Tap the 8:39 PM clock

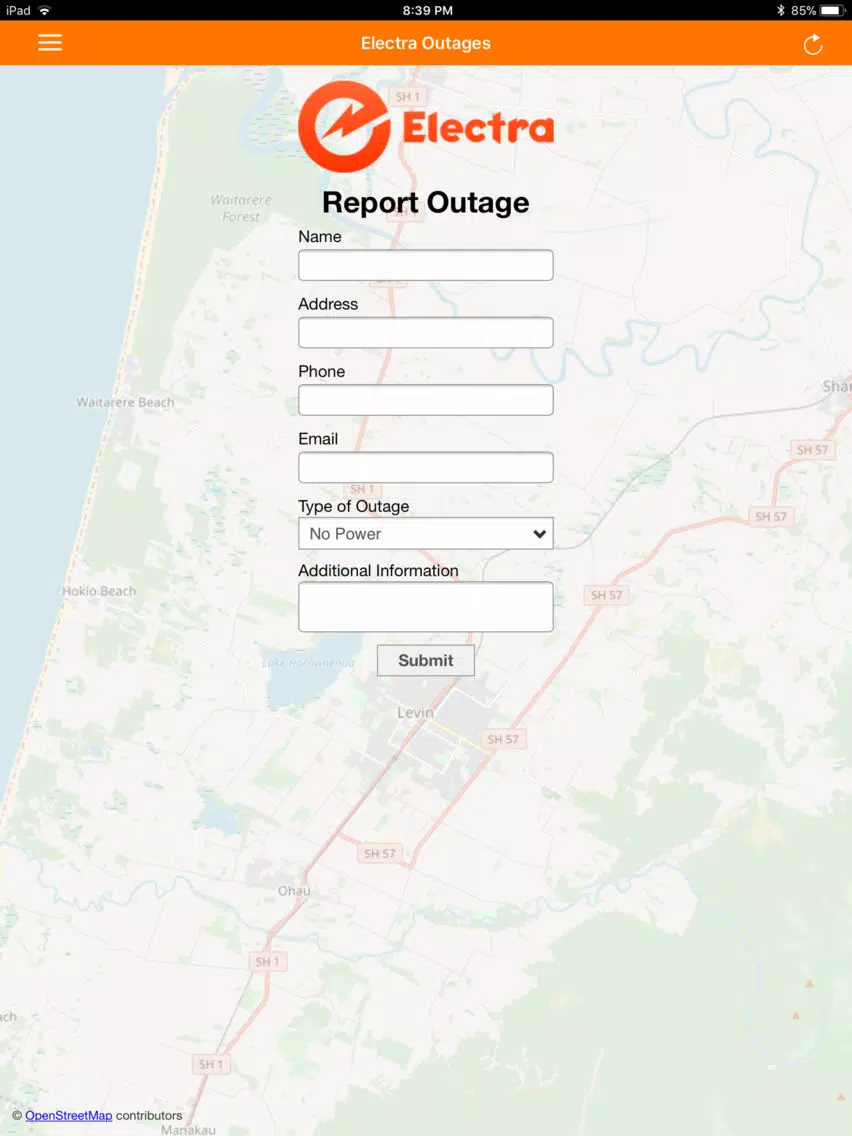(427, 10)
